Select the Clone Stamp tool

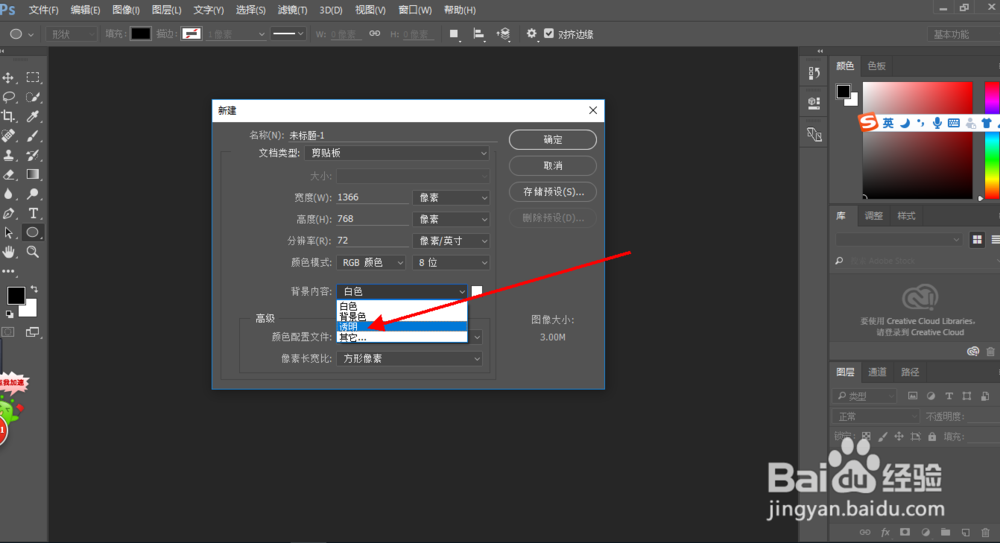click(x=8, y=155)
